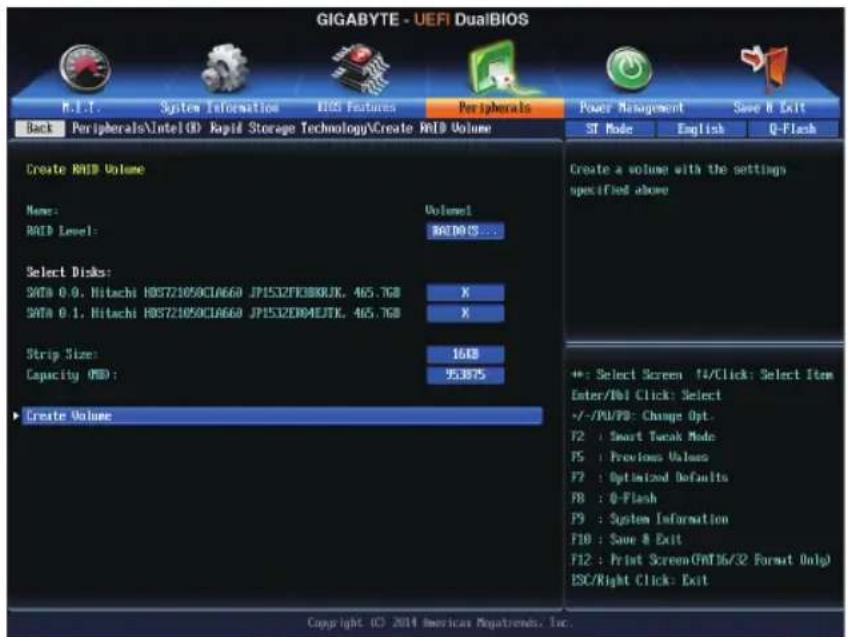Click the F12 Print Screen help line
The image size is (848, 637).
pyautogui.click(x=701, y=560)
